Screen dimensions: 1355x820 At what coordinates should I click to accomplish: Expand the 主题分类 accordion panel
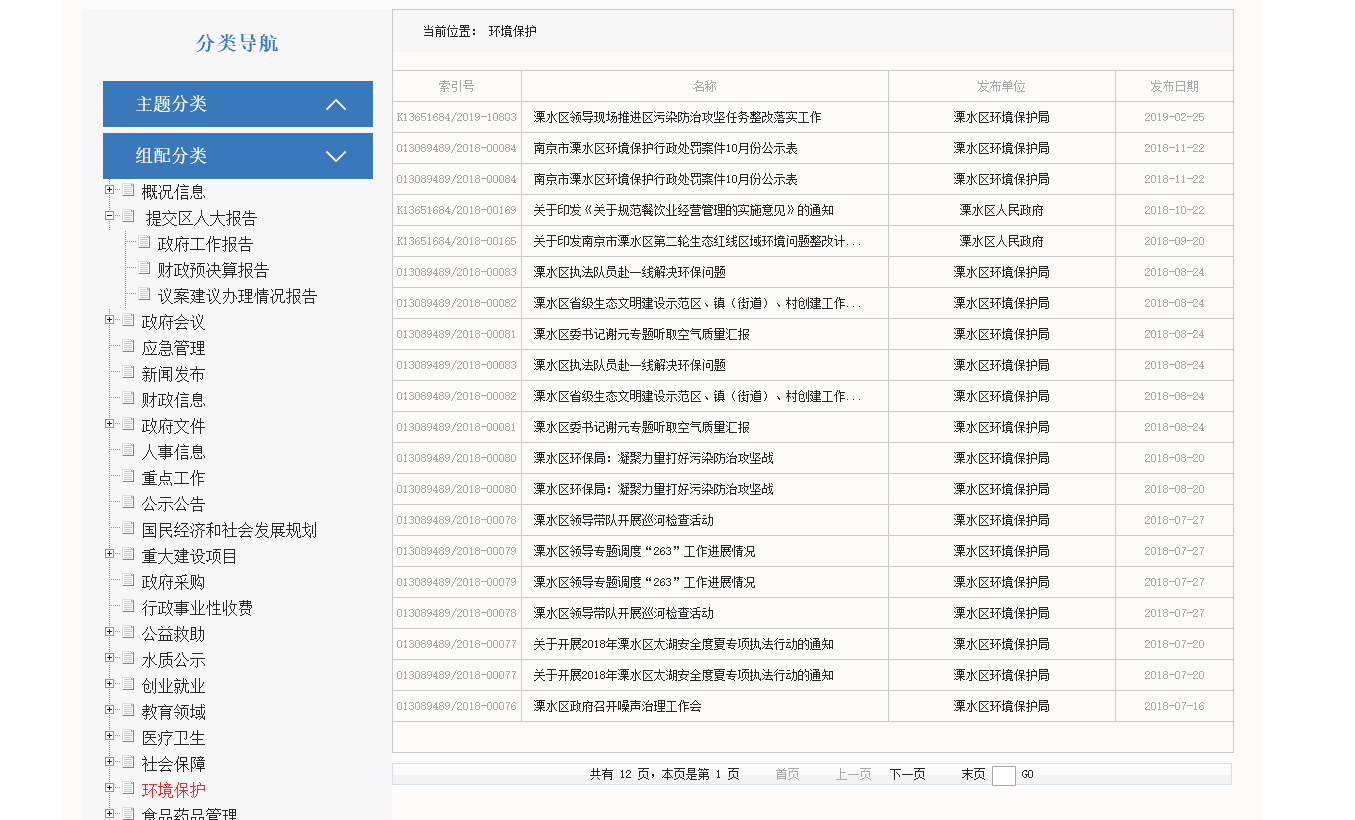coord(237,104)
